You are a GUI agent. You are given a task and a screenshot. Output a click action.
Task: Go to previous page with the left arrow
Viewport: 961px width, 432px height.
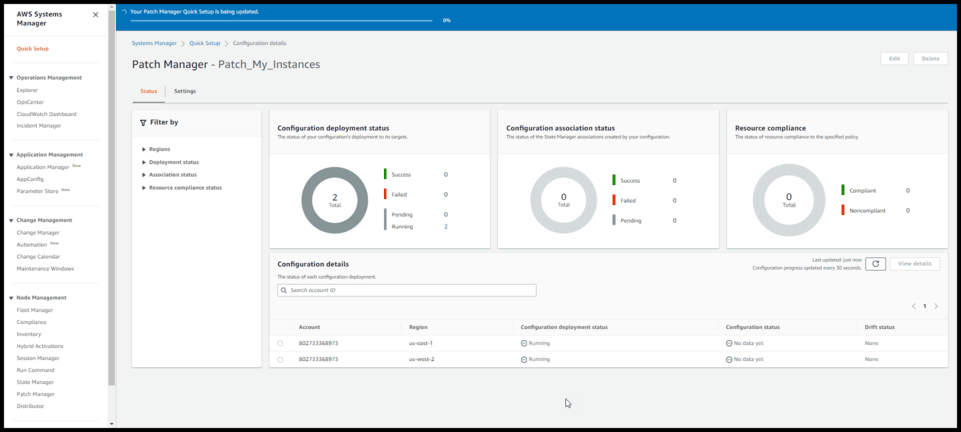click(x=913, y=306)
